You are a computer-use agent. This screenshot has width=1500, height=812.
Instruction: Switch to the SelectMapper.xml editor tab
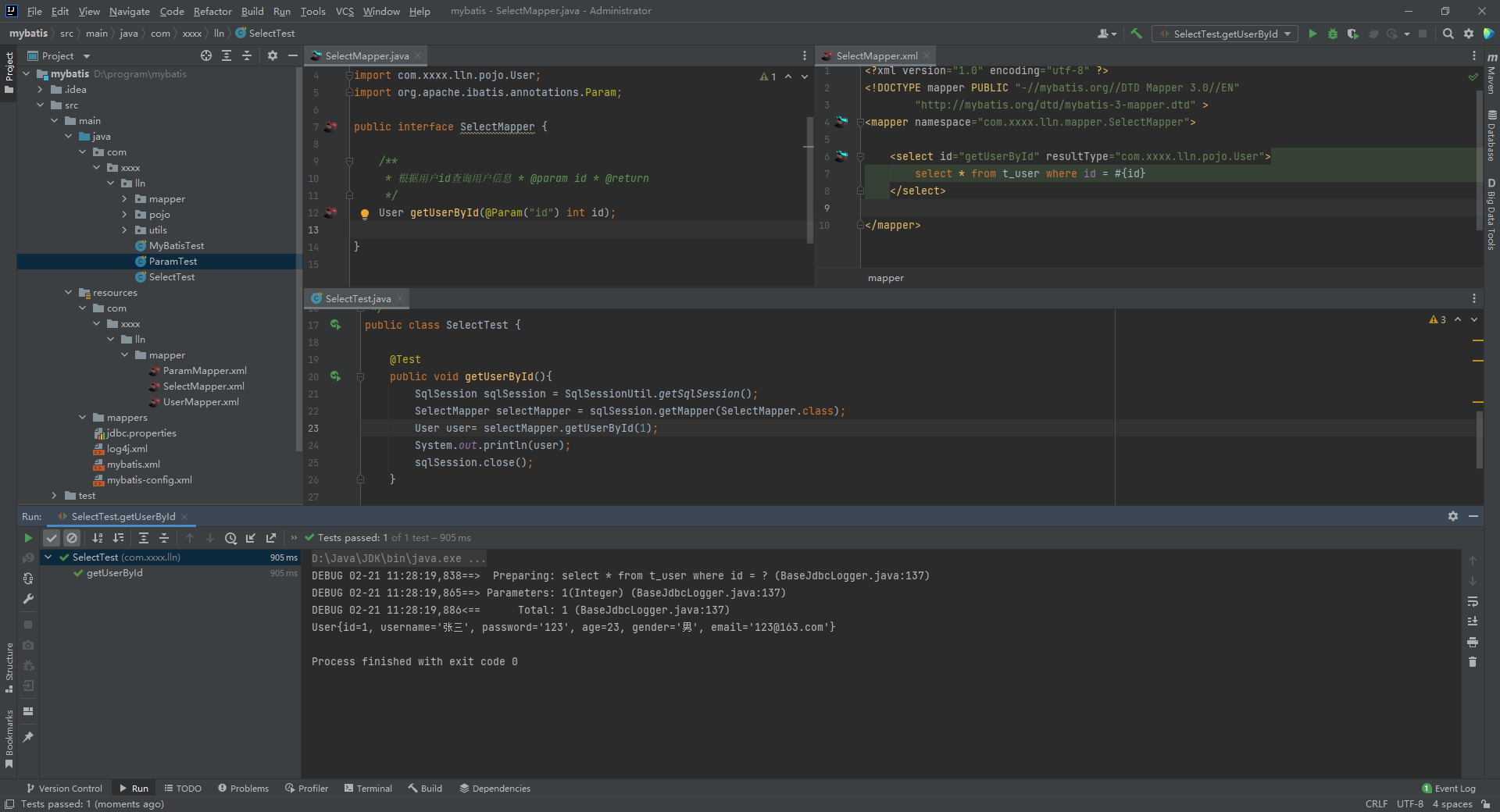tap(876, 55)
